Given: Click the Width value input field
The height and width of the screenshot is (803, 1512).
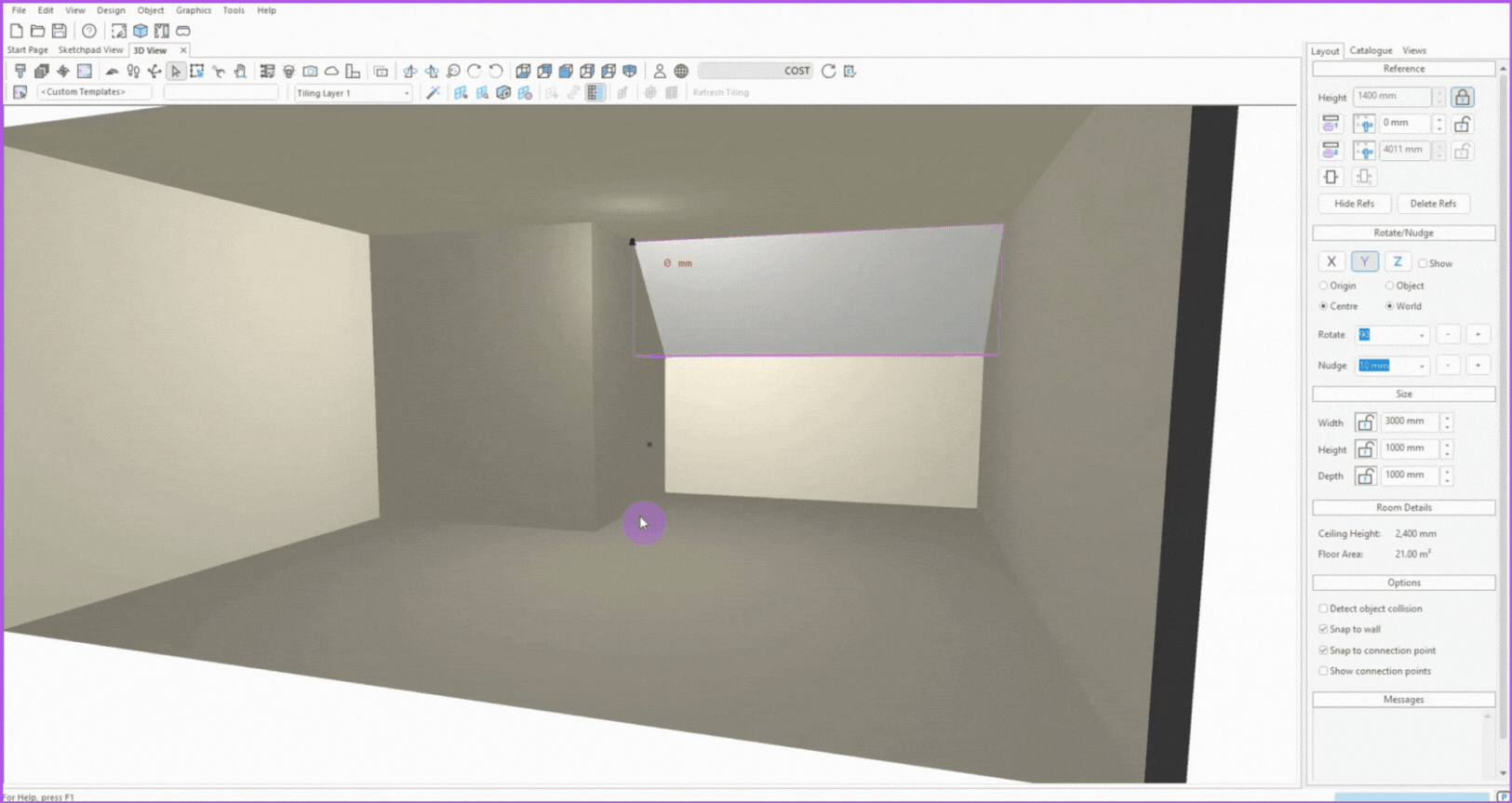Looking at the screenshot, I should 1408,422.
